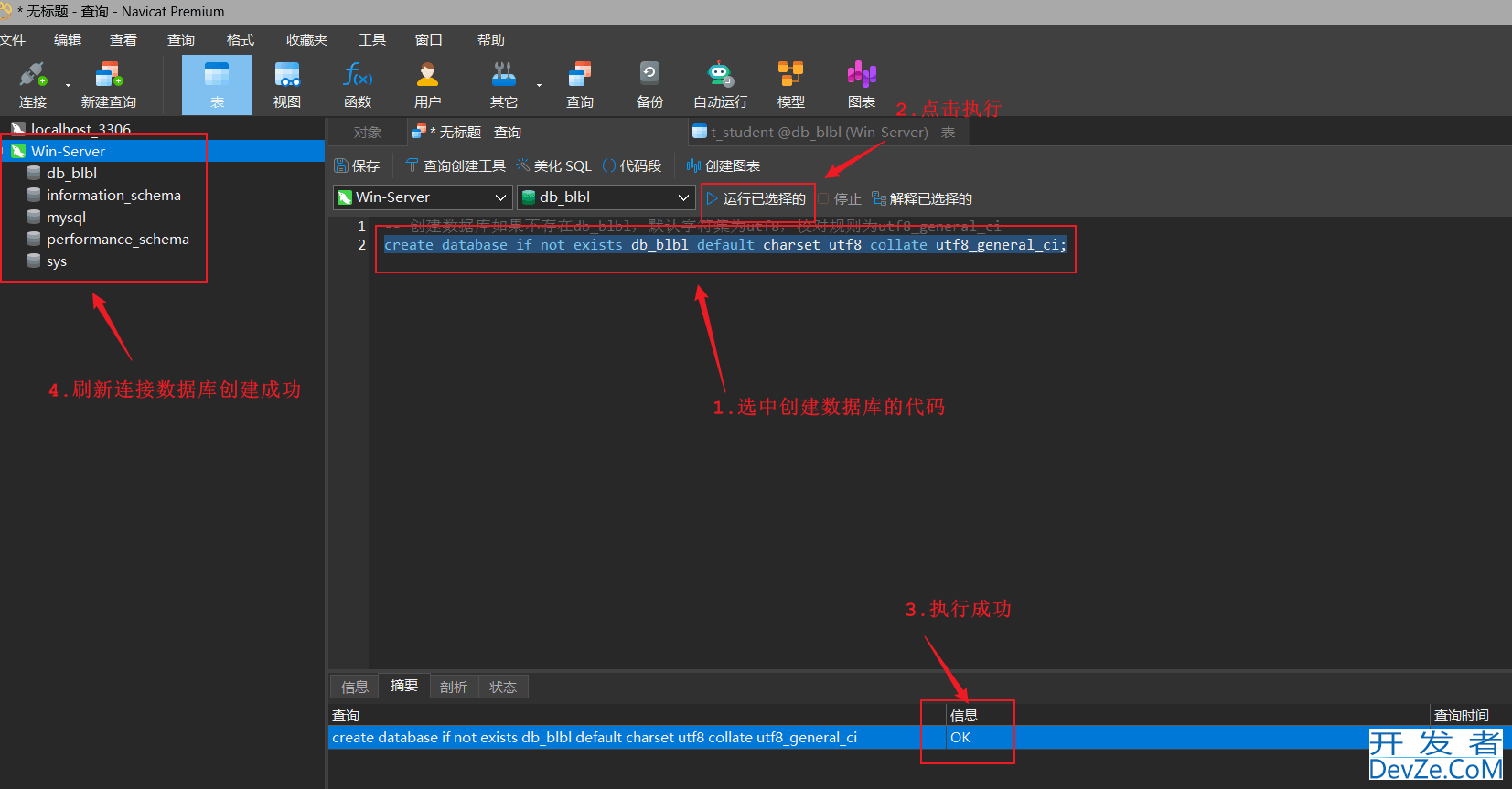
Task: Open the View (查看) menu
Action: [x=123, y=39]
